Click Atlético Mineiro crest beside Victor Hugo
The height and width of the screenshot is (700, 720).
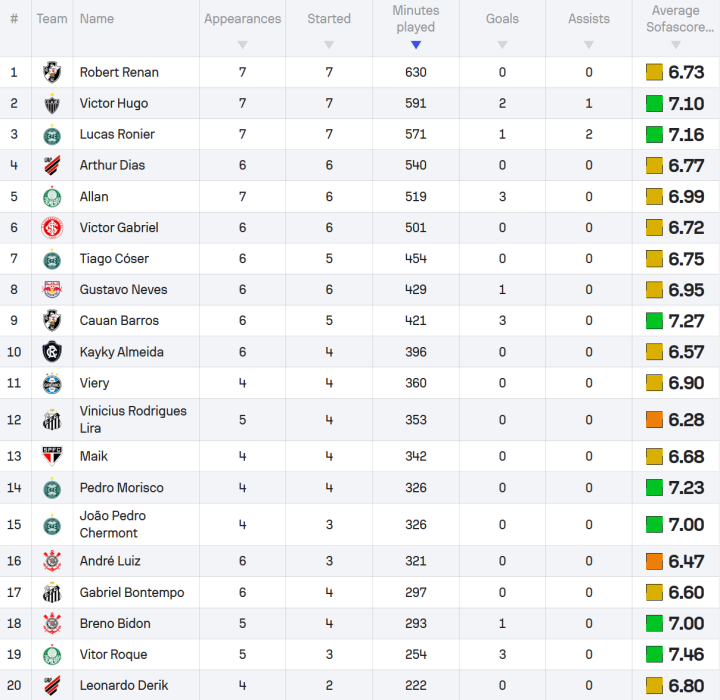(x=52, y=103)
